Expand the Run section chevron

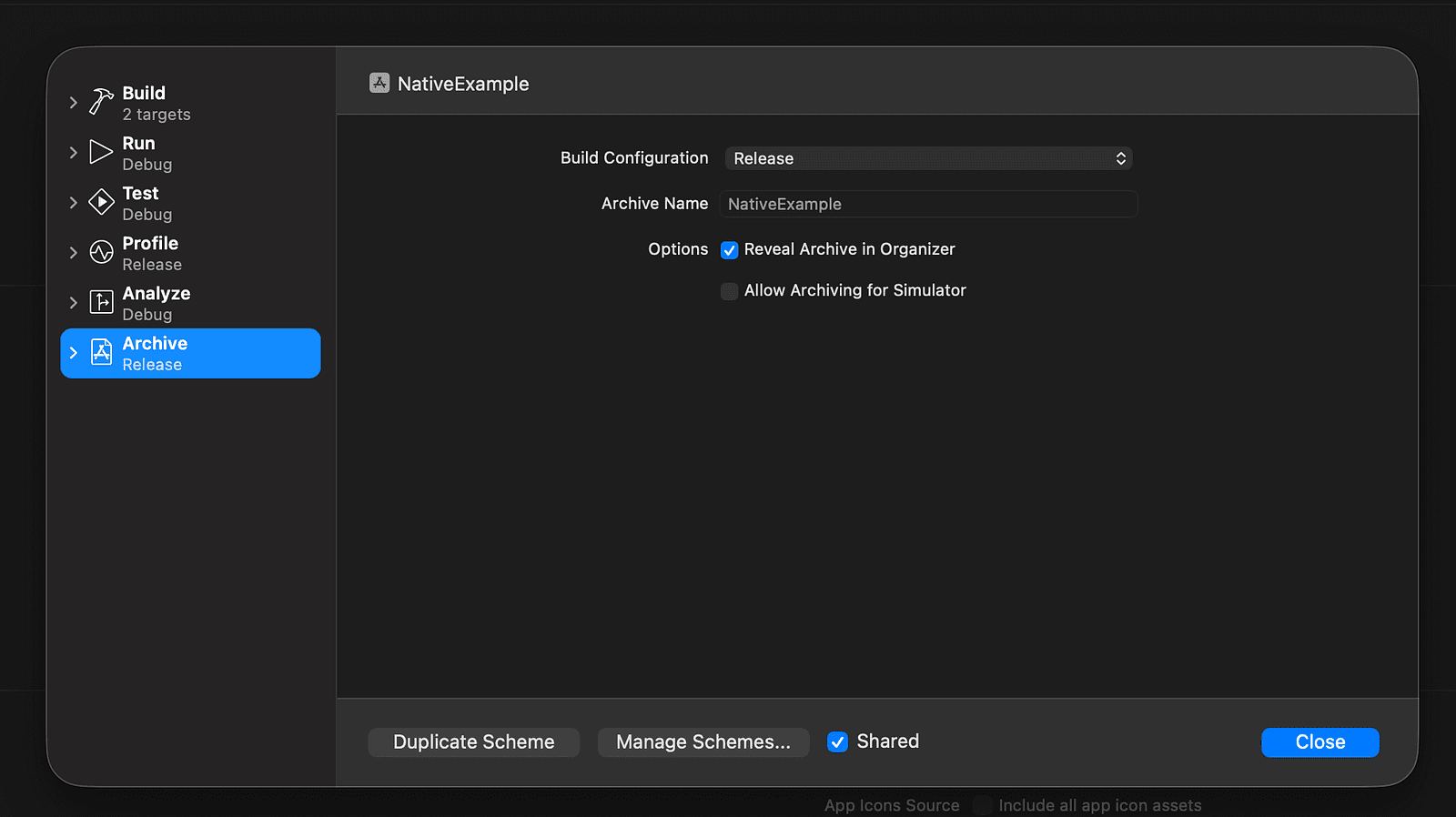coord(74,153)
